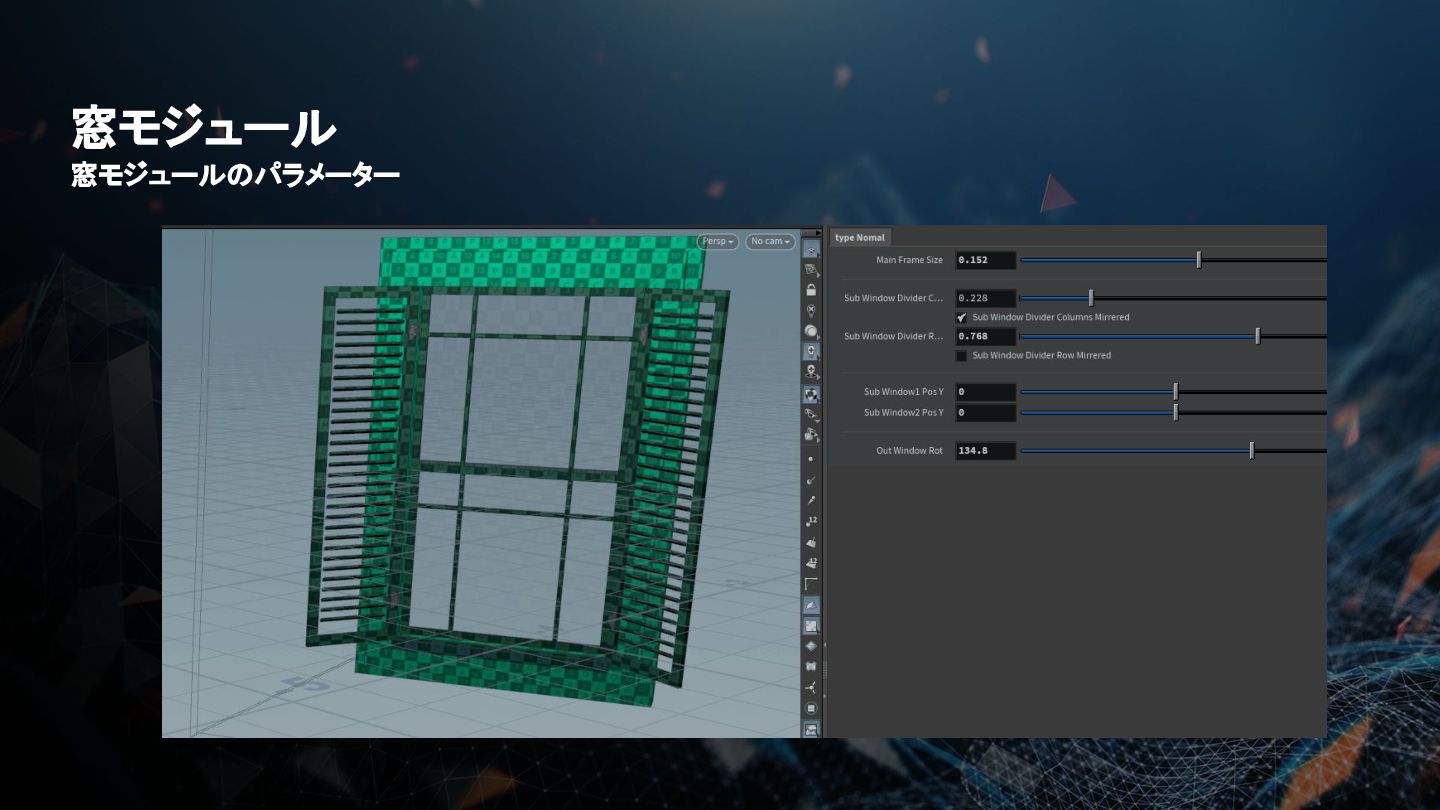Select the gray sphere lighting mode icon
Screen dimensions: 1440x810
[811, 331]
